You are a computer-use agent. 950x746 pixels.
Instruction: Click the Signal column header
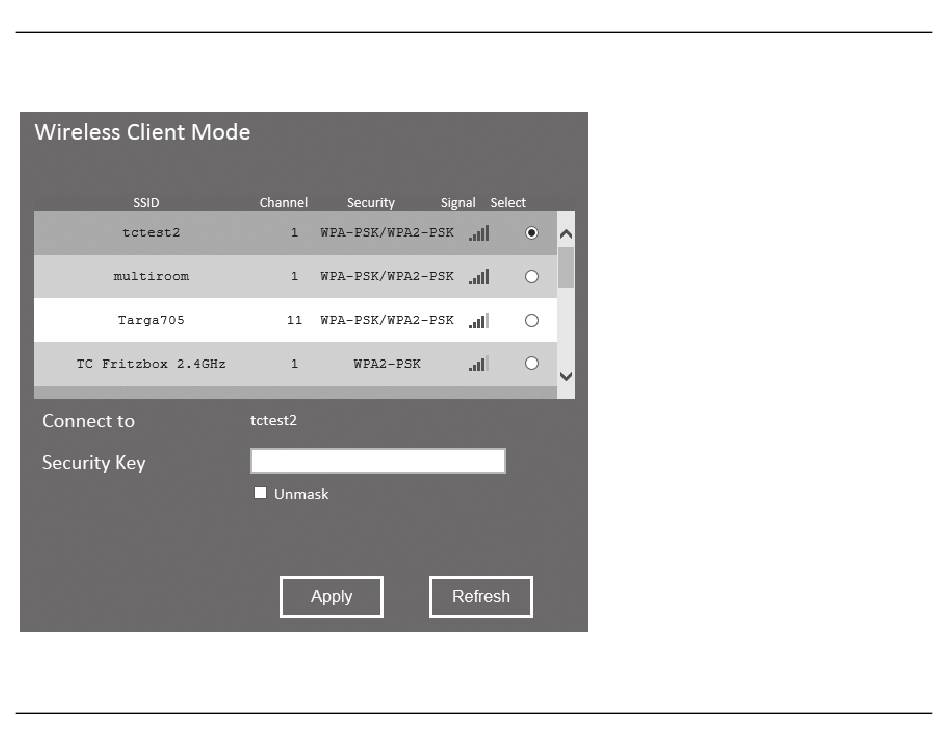pos(457,203)
